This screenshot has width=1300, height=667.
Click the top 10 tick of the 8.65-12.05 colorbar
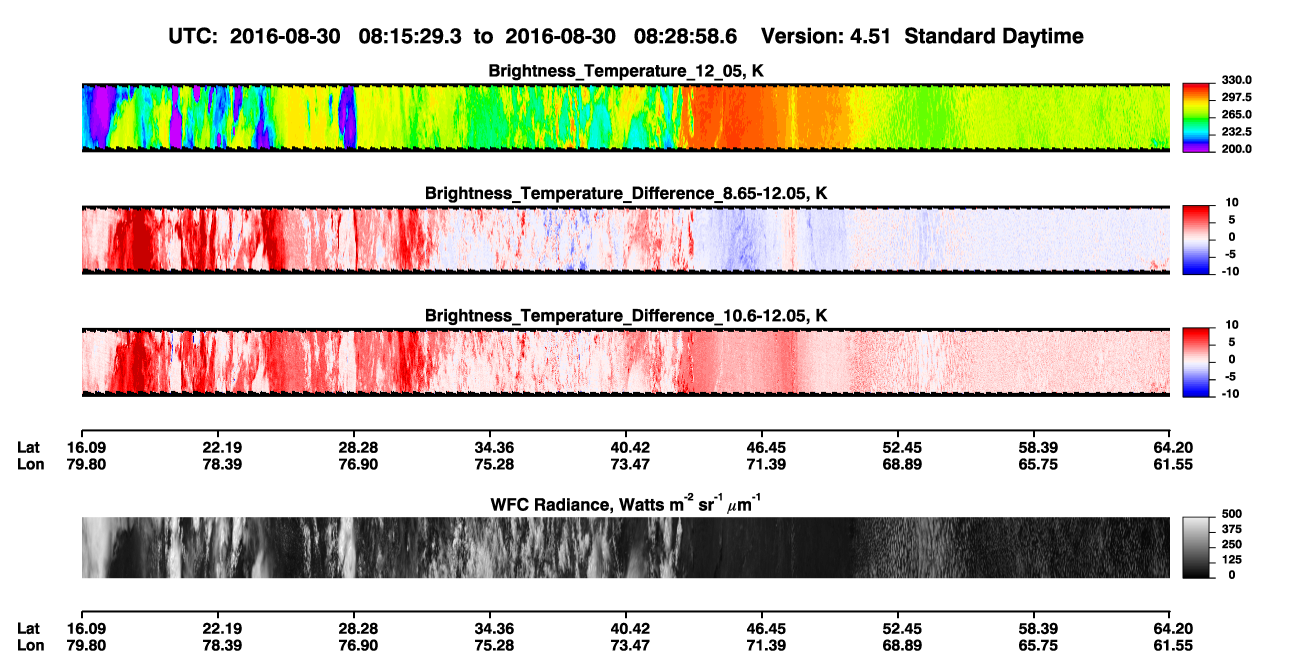[x=1233, y=203]
